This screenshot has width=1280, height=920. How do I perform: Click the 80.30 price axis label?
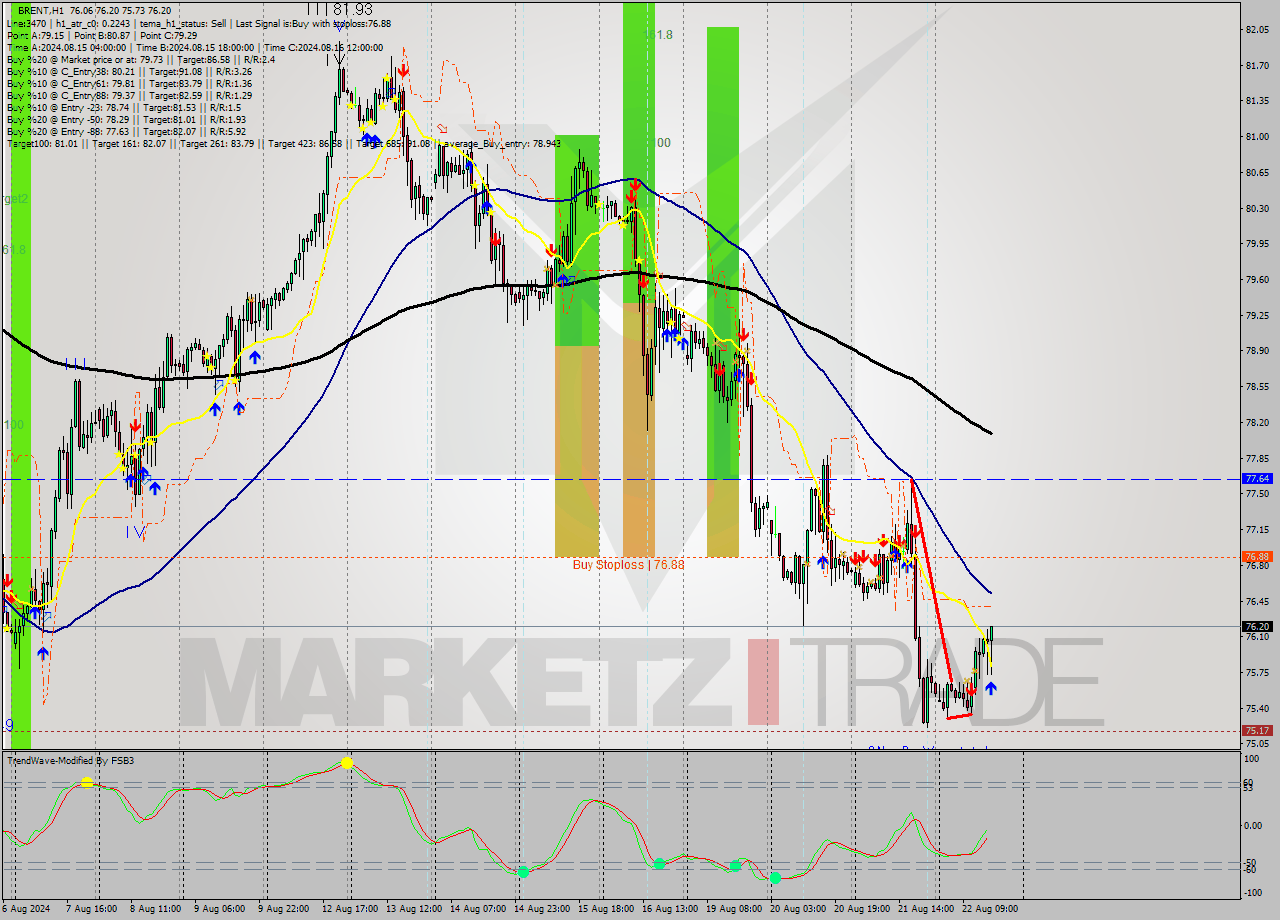point(1258,208)
